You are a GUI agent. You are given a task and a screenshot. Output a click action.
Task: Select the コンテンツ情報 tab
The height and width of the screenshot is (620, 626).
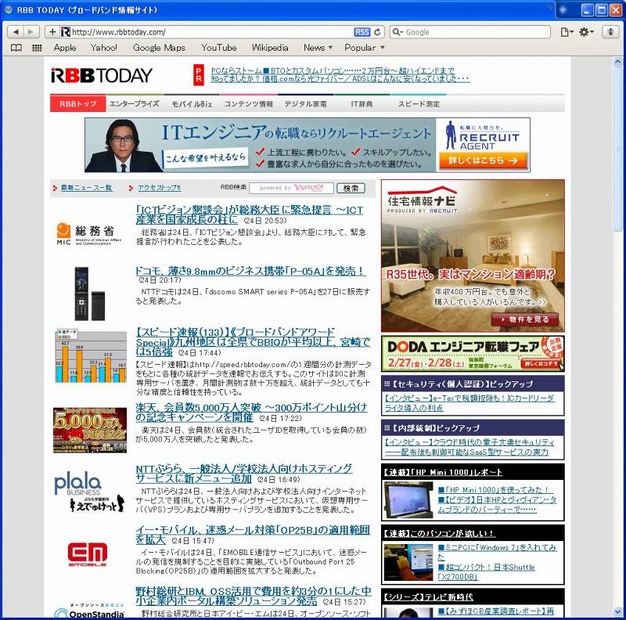point(248,104)
